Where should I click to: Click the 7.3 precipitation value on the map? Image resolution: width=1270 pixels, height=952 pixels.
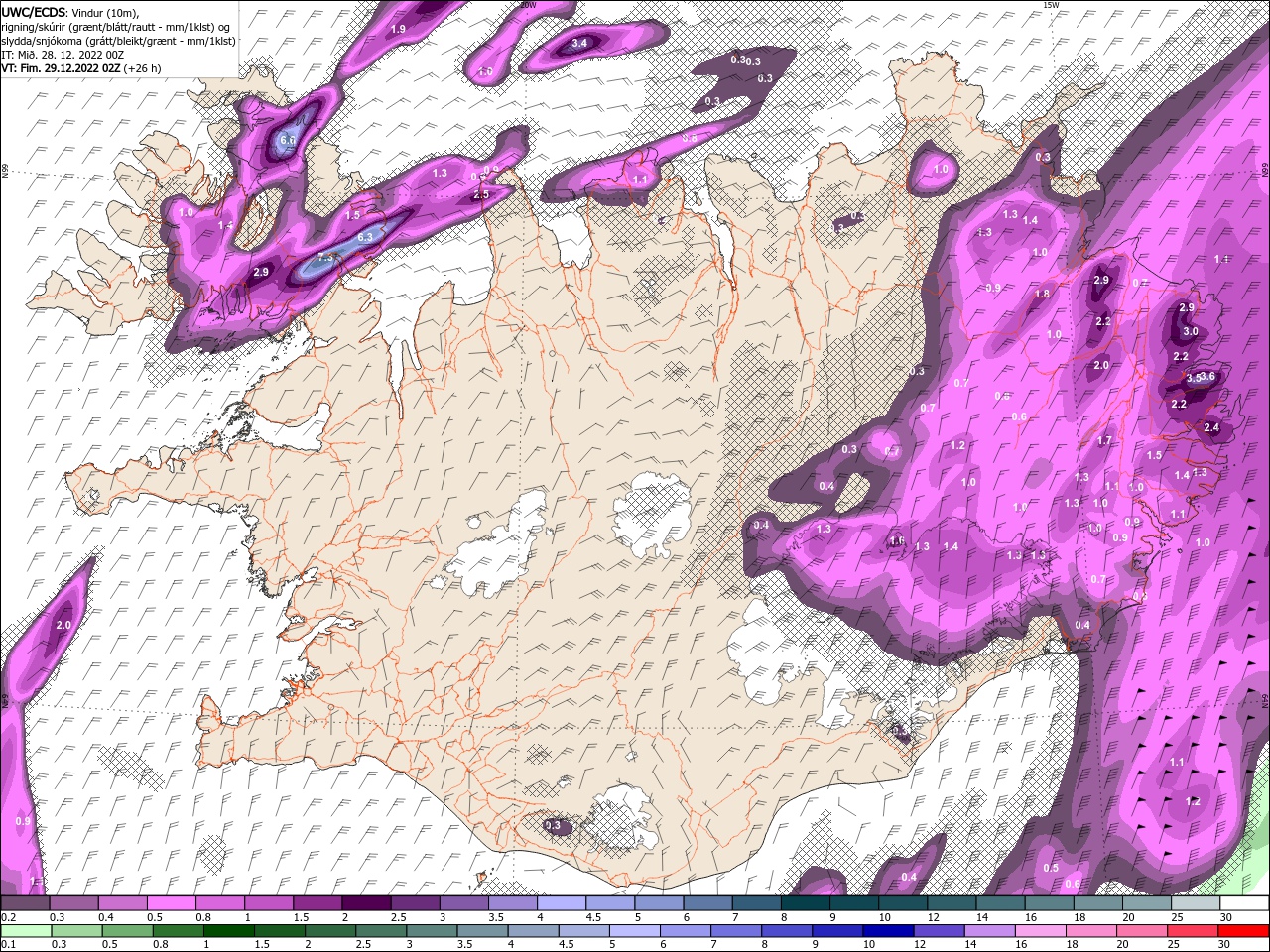tap(323, 258)
